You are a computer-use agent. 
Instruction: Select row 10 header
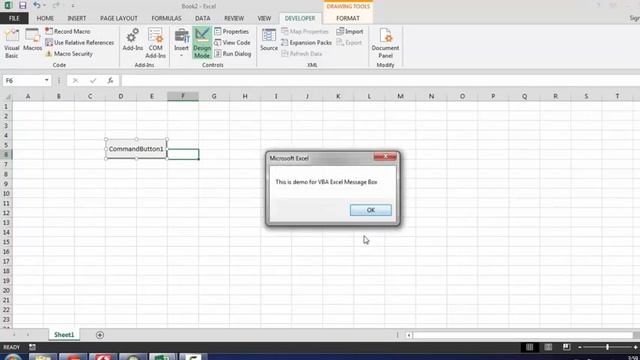coord(6,193)
